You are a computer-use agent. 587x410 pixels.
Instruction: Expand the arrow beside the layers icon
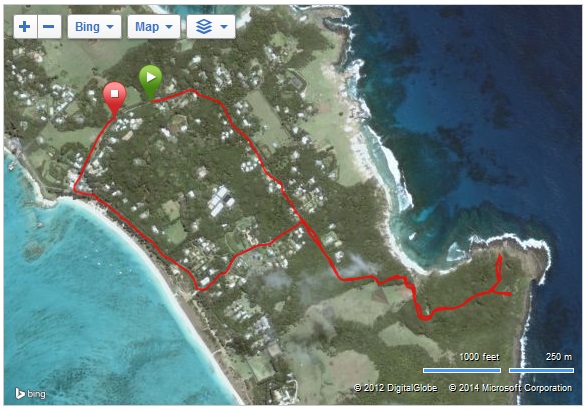224,27
